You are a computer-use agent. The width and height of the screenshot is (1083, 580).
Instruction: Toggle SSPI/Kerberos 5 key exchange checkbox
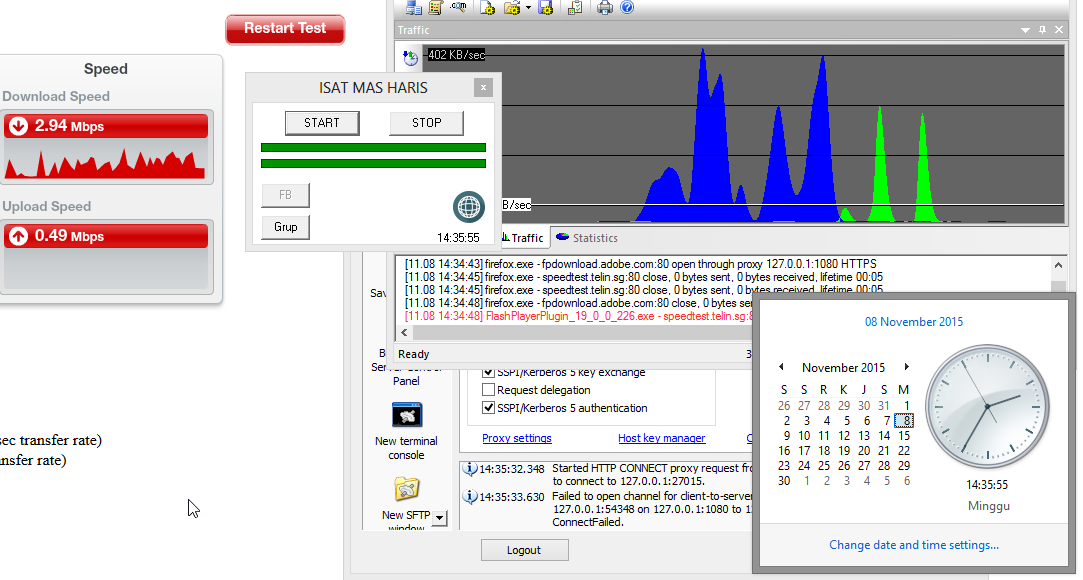(x=488, y=372)
